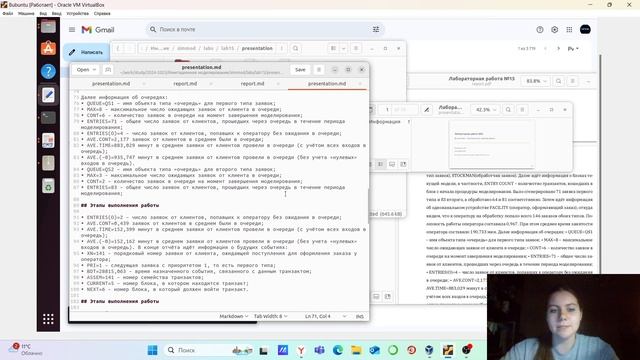Screen dimensions: 640x360
Task: Open File Explorer in Windows taskbar
Action: pos(356,350)
